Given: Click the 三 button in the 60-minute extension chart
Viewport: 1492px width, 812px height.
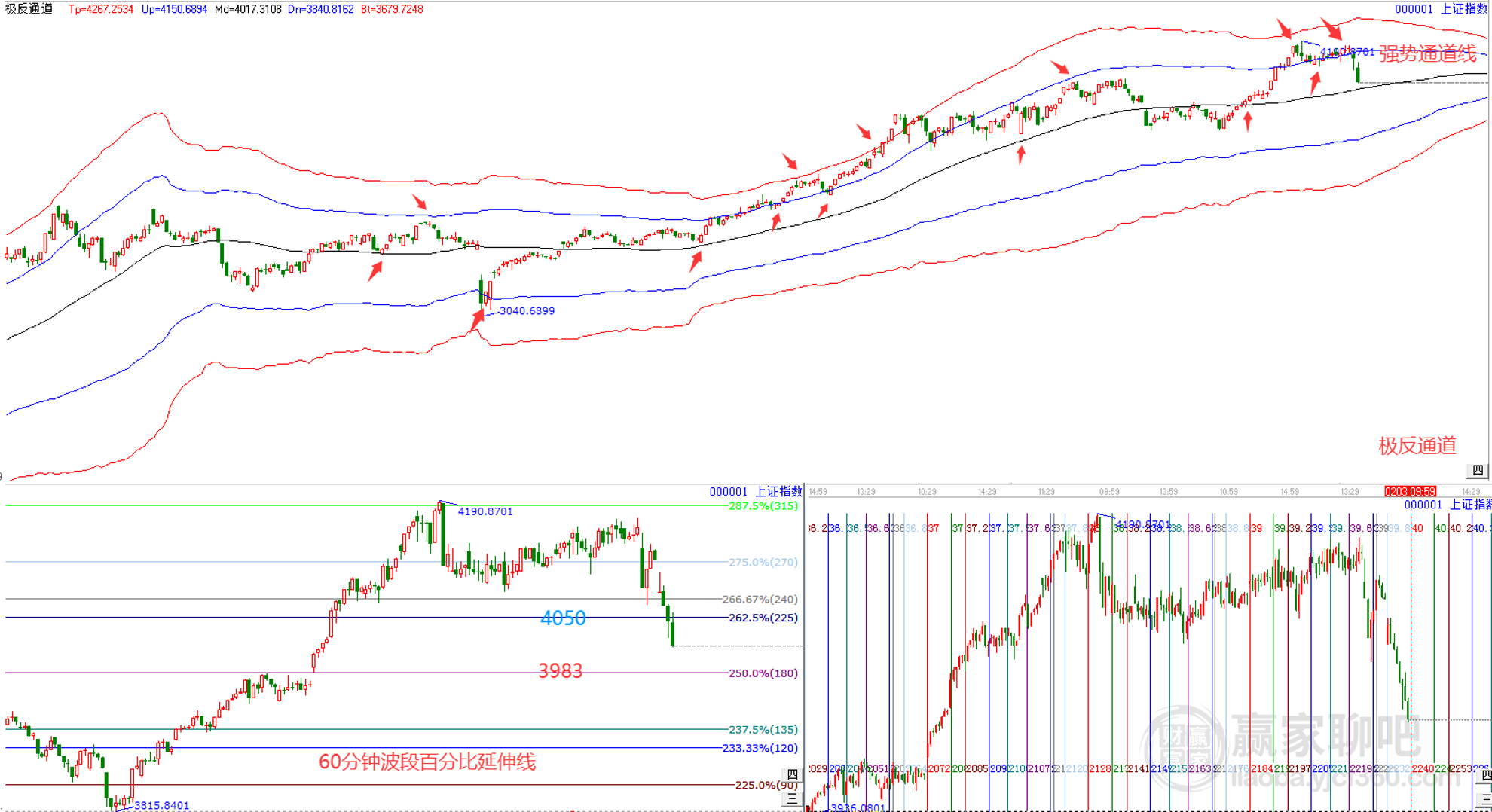Looking at the screenshot, I should [x=792, y=799].
